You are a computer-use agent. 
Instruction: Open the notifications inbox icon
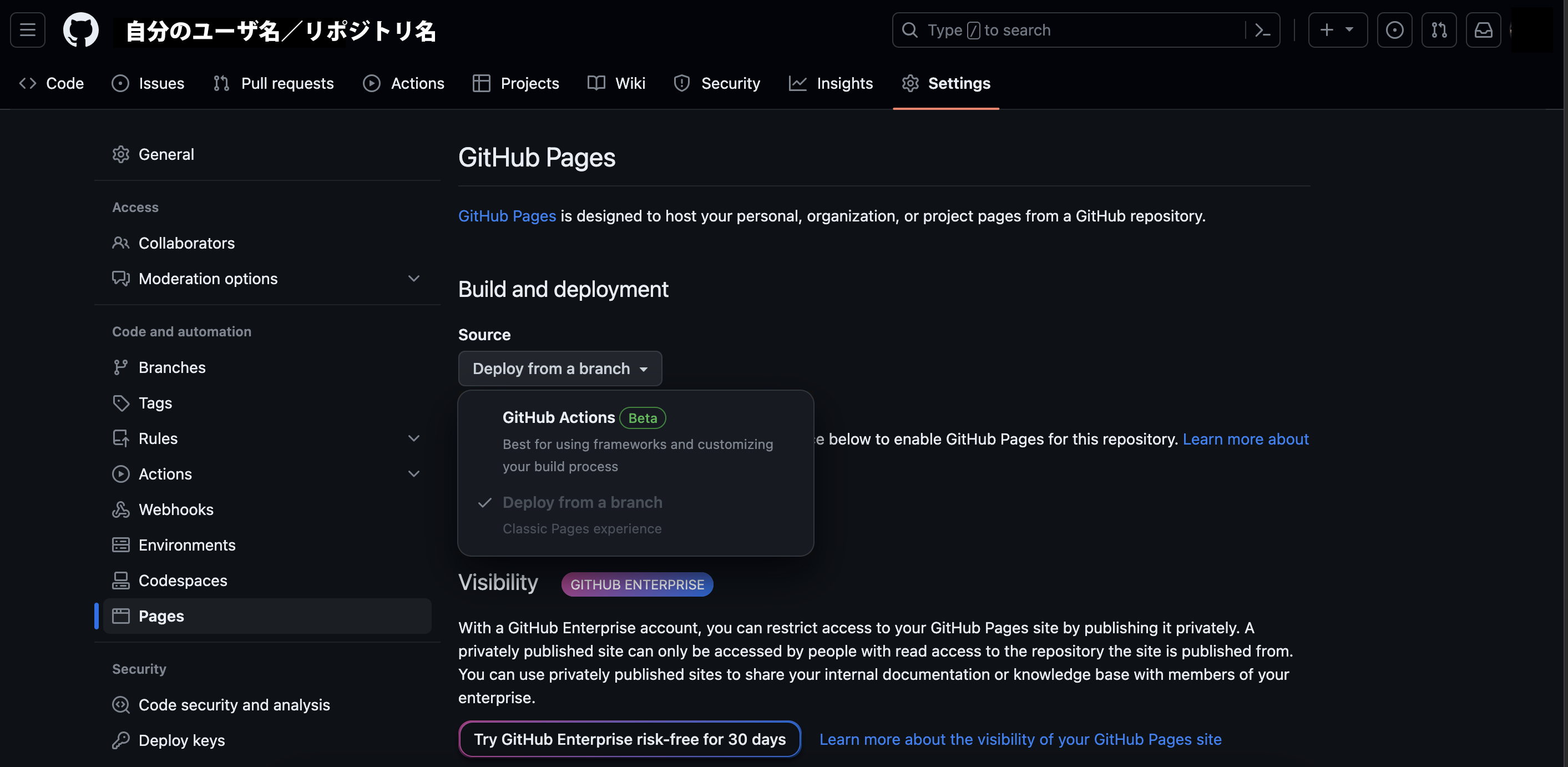pyautogui.click(x=1483, y=30)
